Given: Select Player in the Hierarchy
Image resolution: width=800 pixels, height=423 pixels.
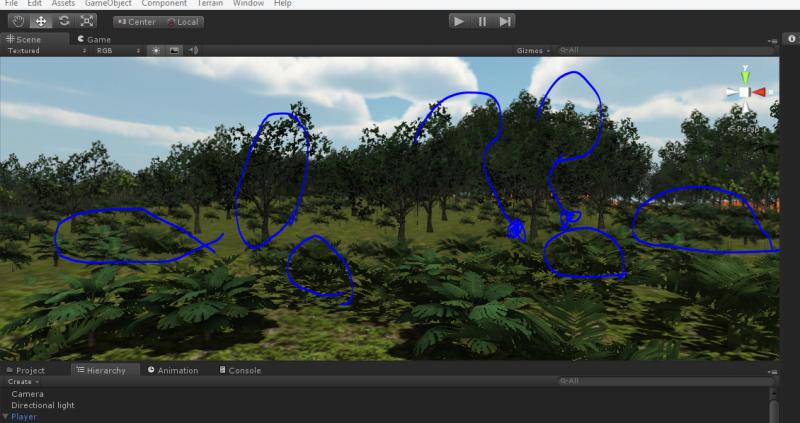Looking at the screenshot, I should tap(24, 417).
